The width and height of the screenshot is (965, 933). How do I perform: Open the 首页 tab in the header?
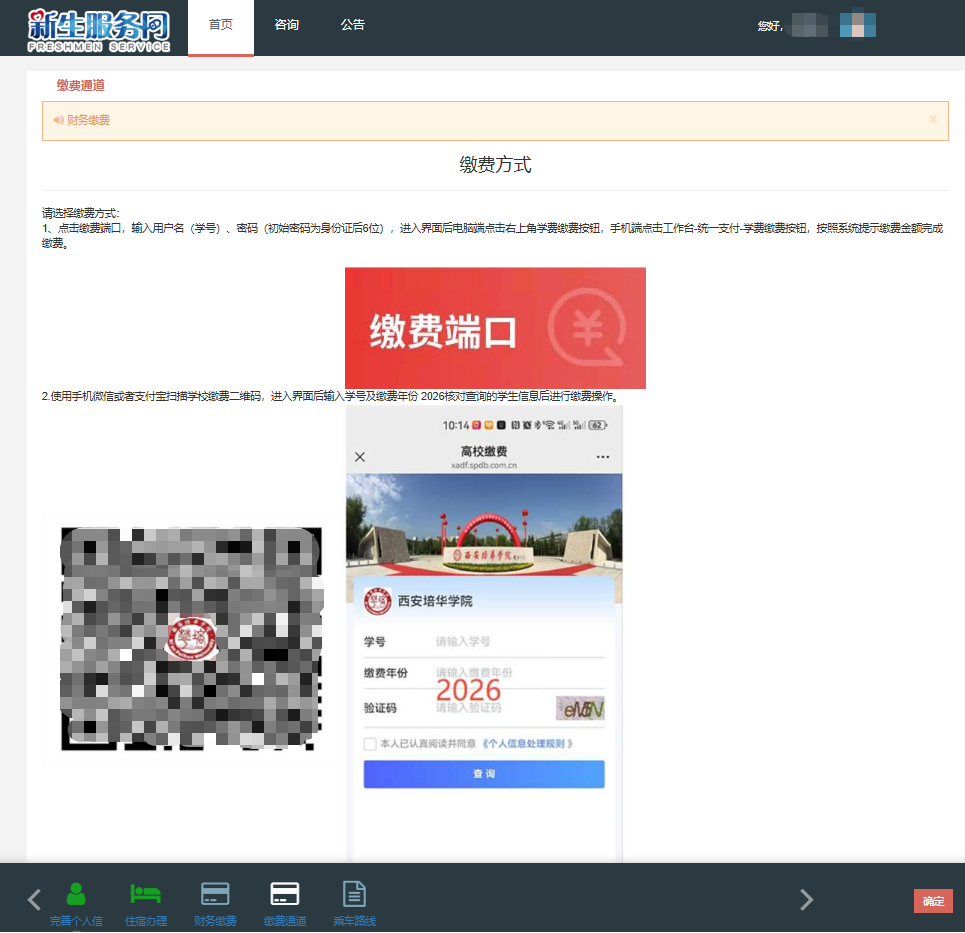coord(220,27)
